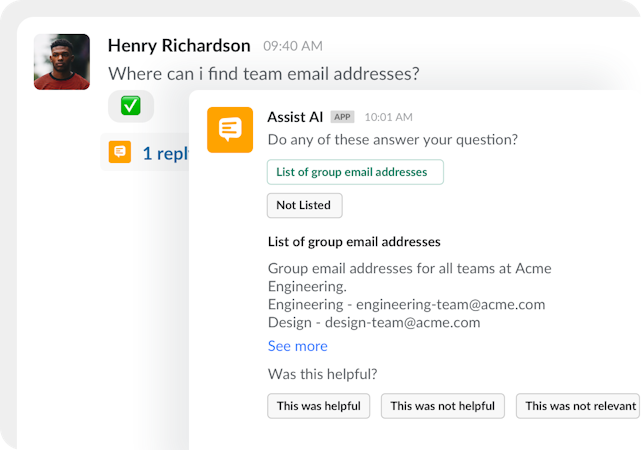This screenshot has width=641, height=450.
Task: Click 'List of group email addresses' bold heading
Action: (354, 242)
